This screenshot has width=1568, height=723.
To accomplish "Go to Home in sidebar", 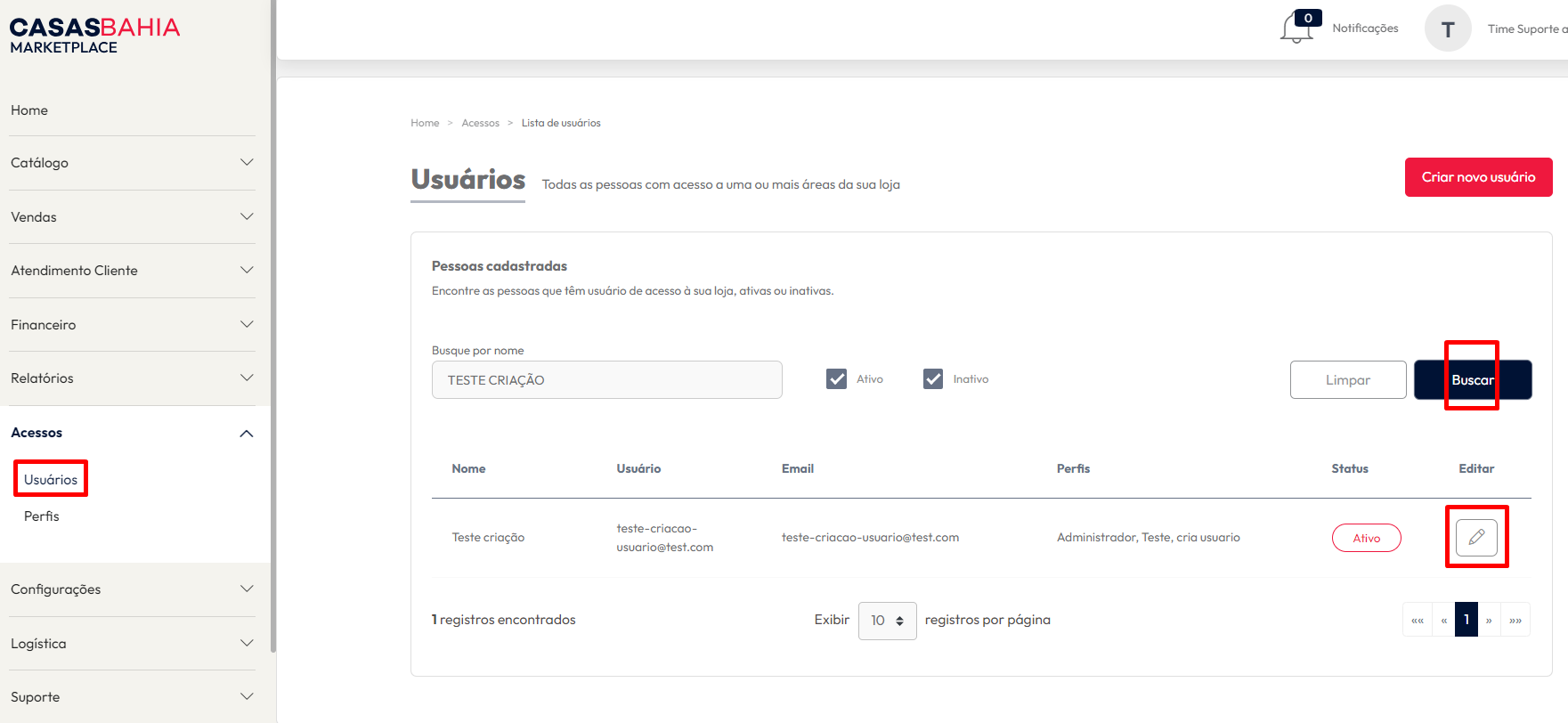I will 29,110.
